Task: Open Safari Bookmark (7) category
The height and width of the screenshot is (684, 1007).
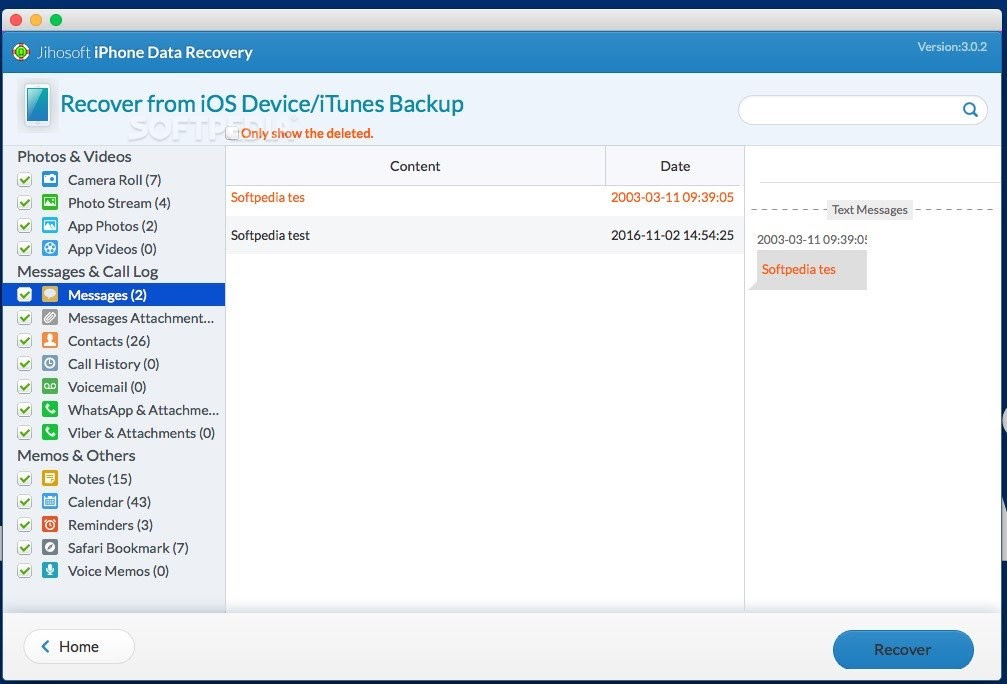Action: click(x=128, y=548)
